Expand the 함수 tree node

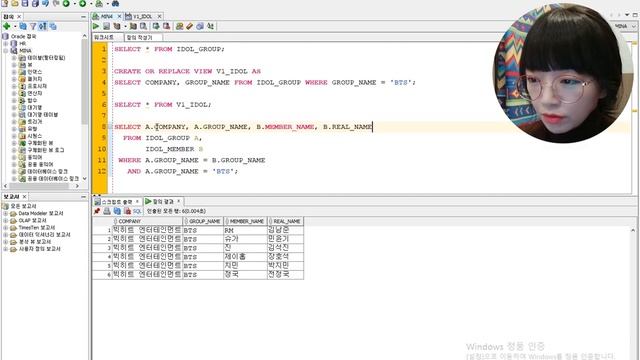coord(14,100)
